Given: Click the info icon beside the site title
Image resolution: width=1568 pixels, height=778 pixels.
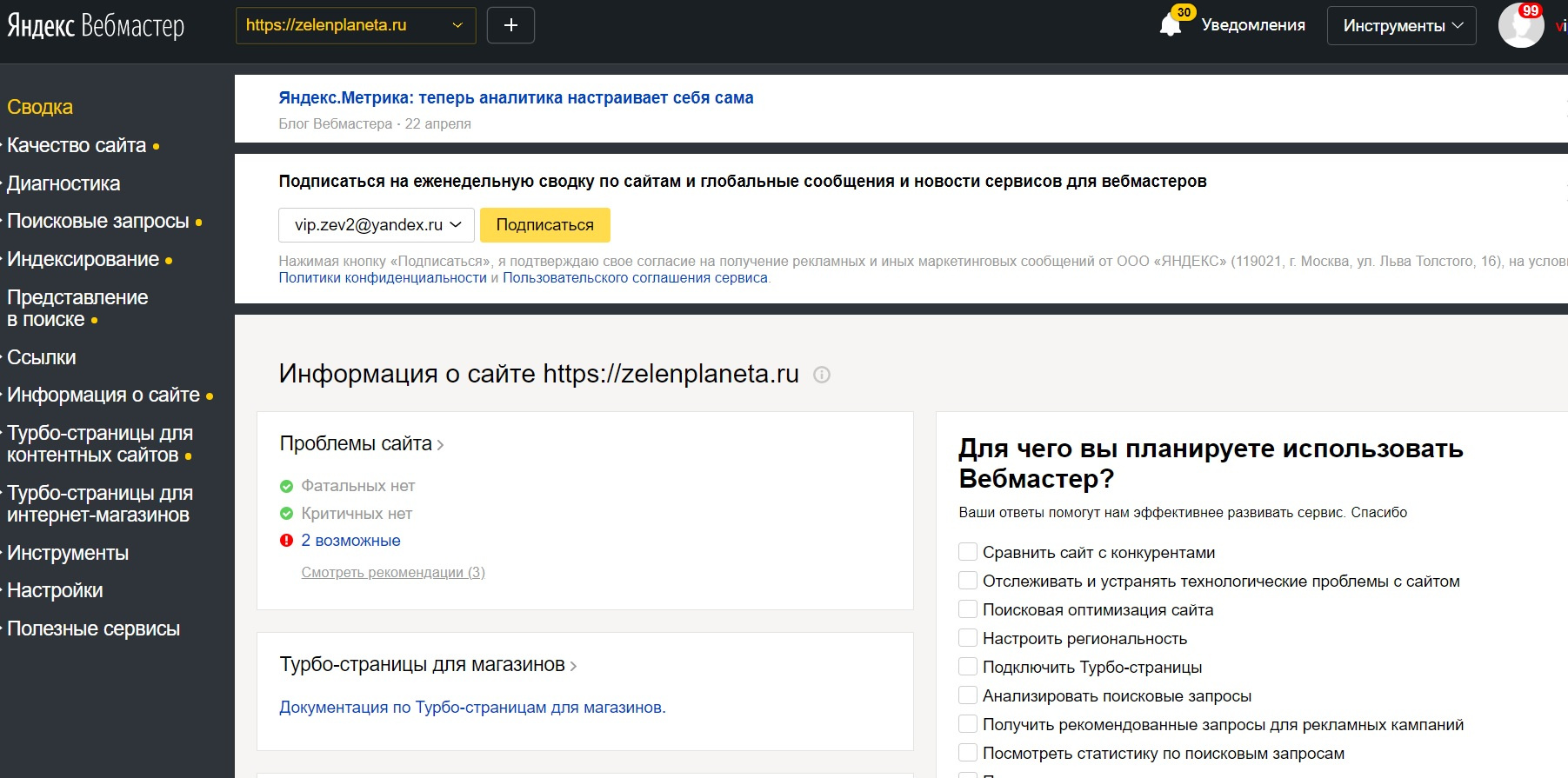Looking at the screenshot, I should (x=821, y=375).
